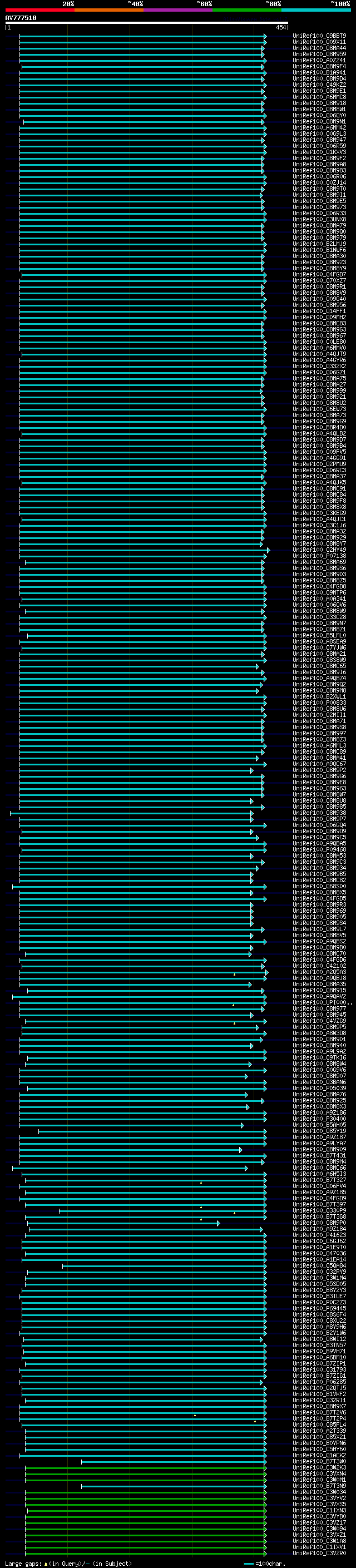Select label UniRef100_Q42102
Image resolution: width=356 pixels, height=1568 pixels.
tap(319, 966)
